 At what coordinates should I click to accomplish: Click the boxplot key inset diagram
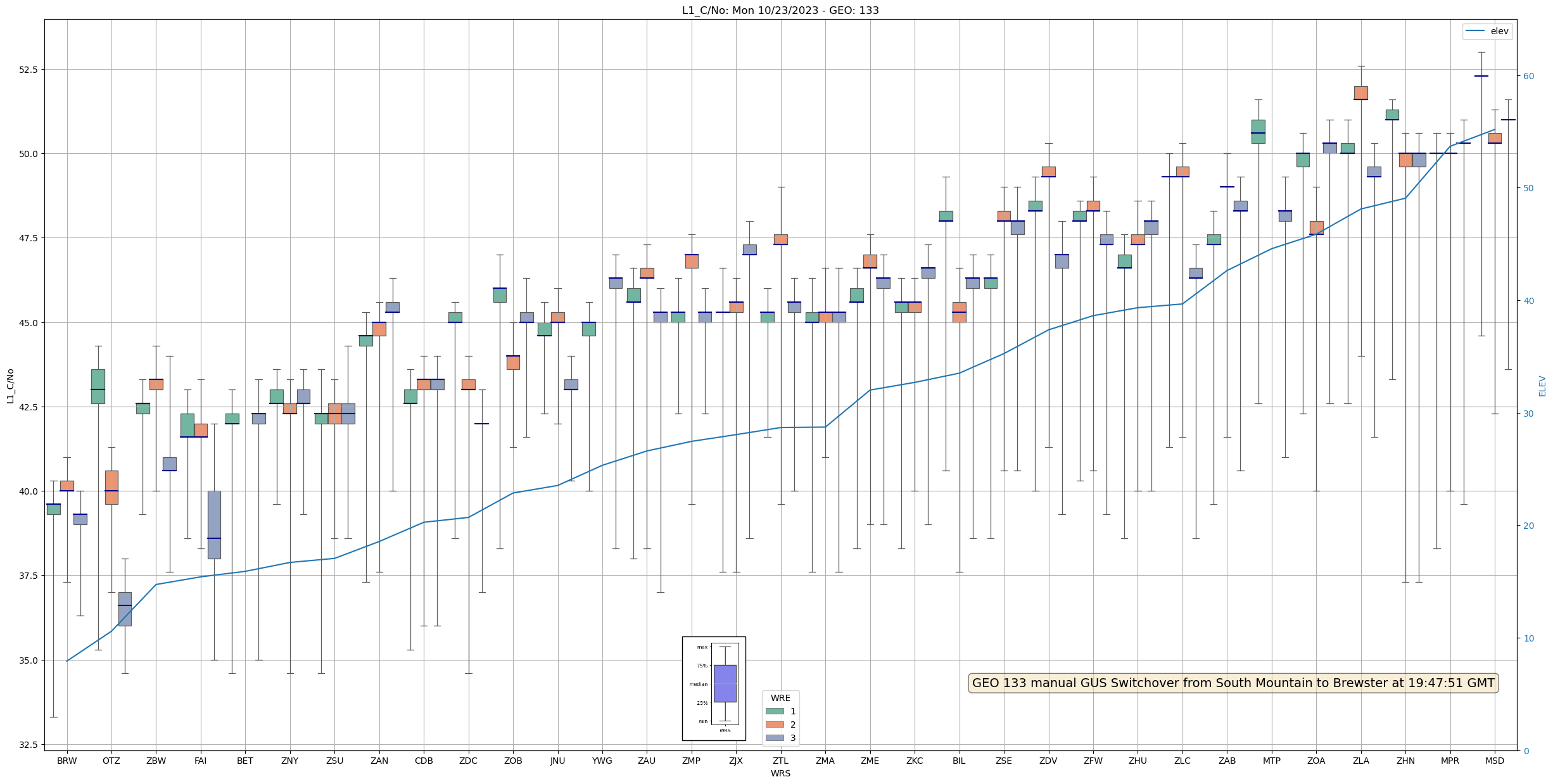click(x=713, y=688)
